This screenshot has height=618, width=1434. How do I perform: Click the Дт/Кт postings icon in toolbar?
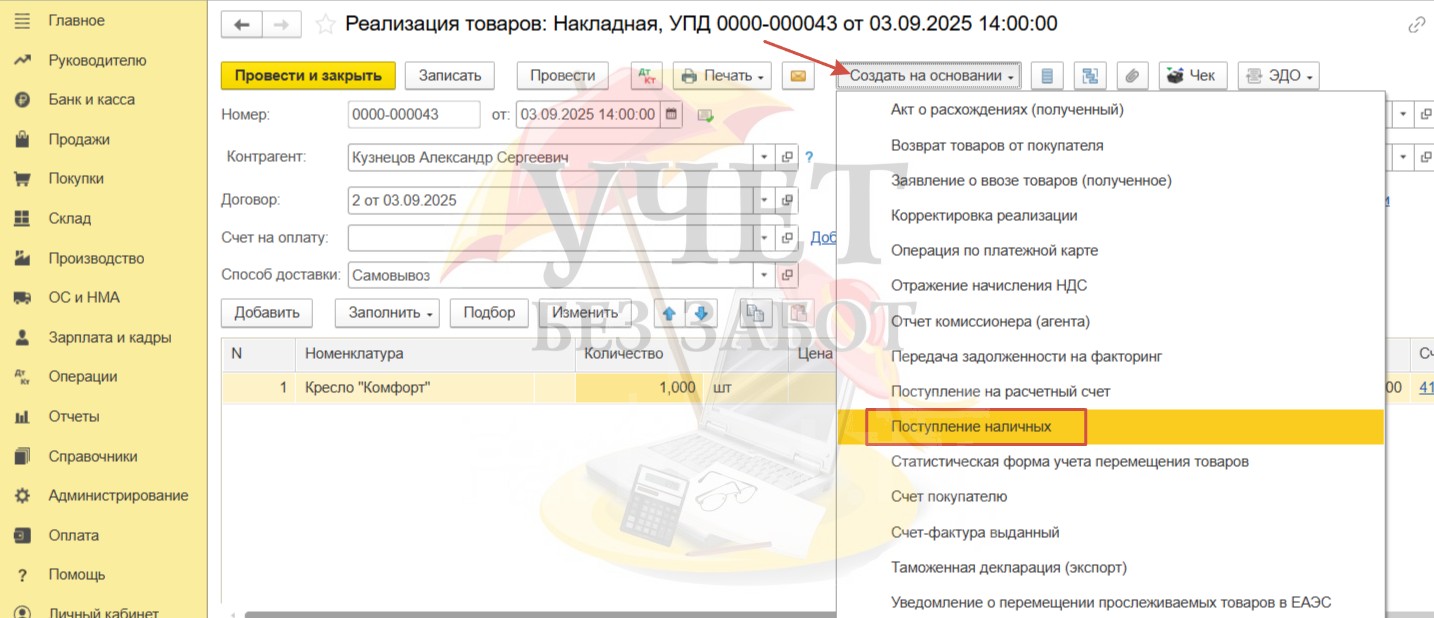click(x=647, y=76)
